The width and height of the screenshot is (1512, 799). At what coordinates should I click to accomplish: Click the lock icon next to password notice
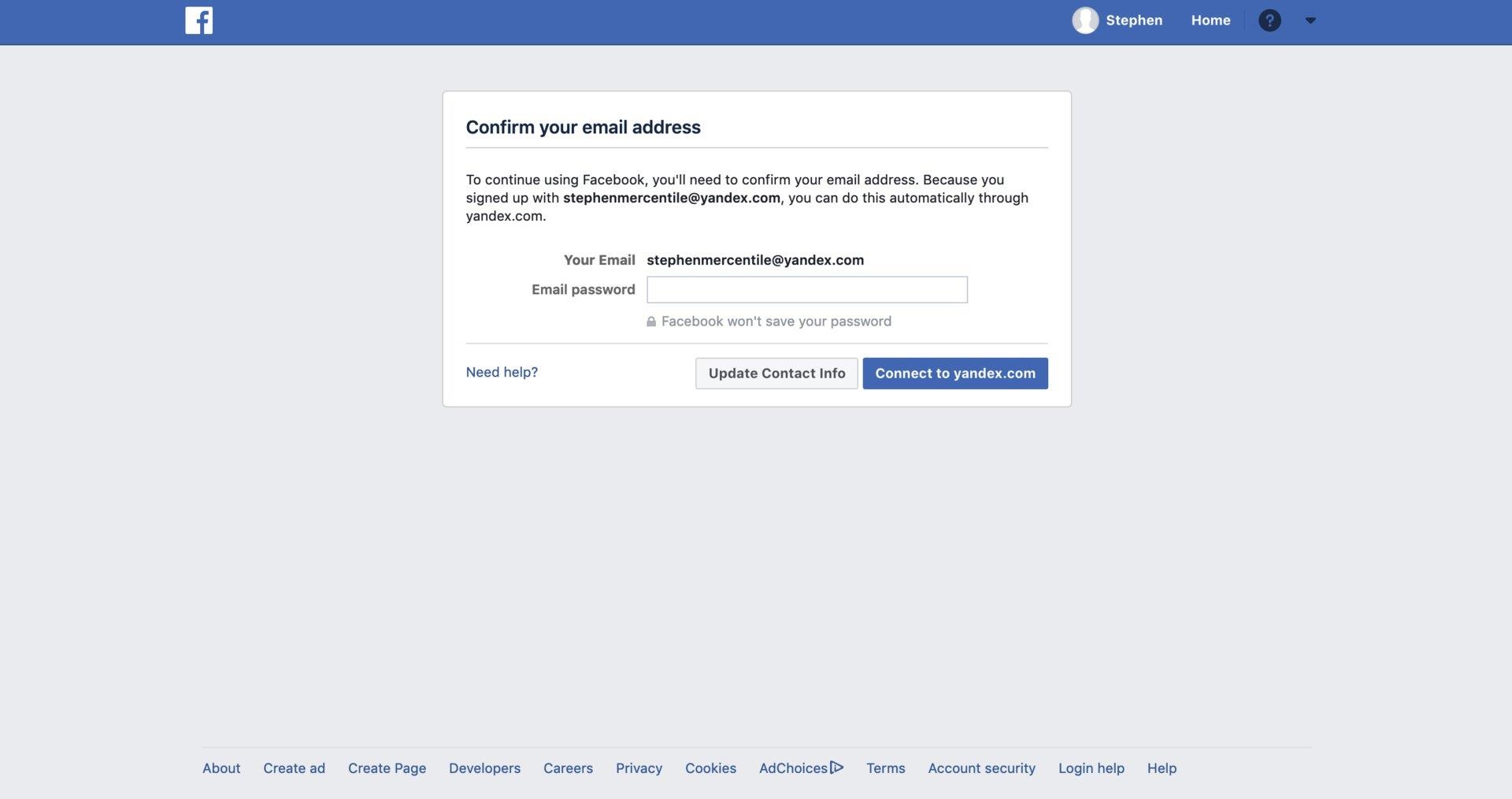pos(651,321)
